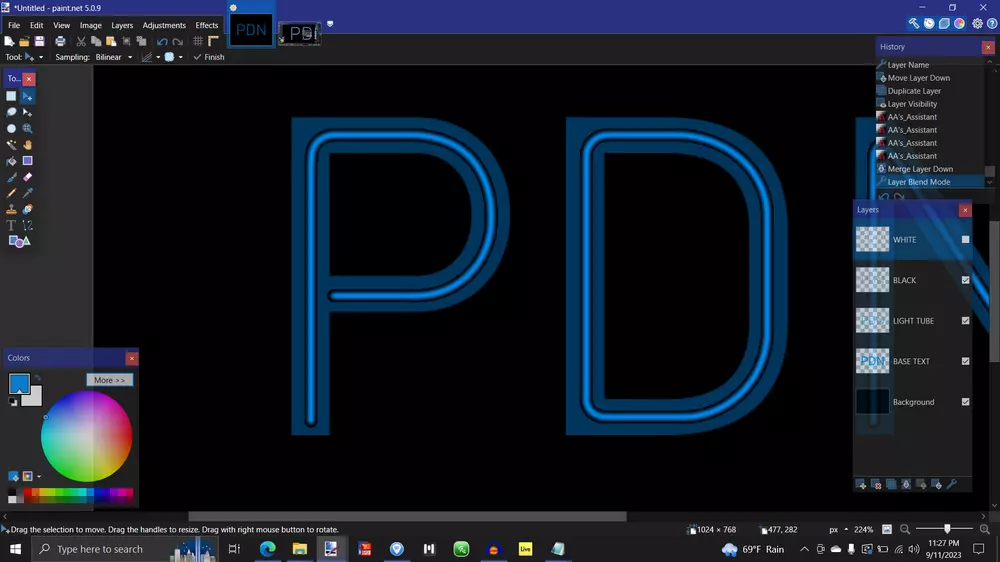Select the Magic Wand tool
Viewport: 1000px width, 562px height.
click(11, 145)
